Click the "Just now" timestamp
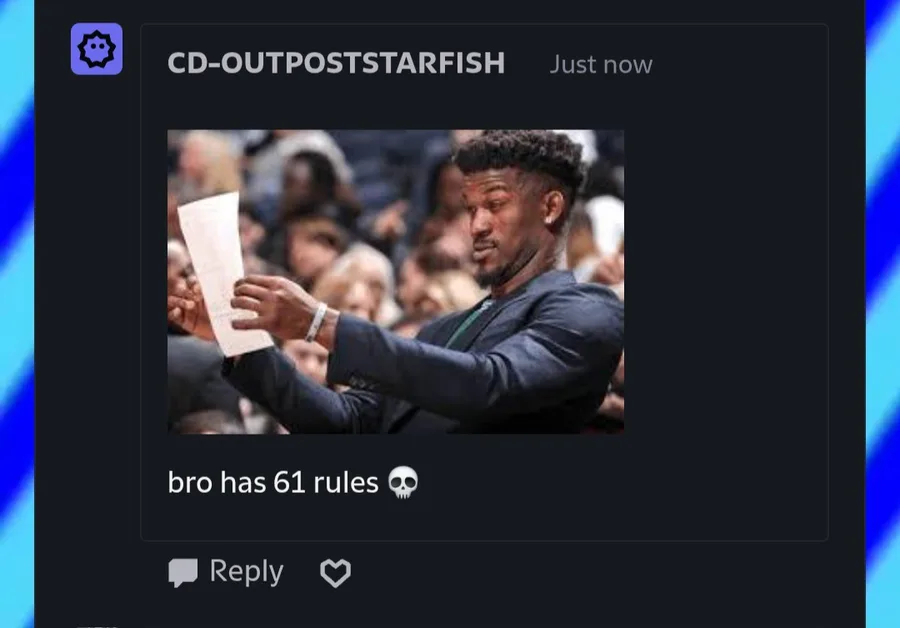This screenshot has width=900, height=628. (601, 64)
